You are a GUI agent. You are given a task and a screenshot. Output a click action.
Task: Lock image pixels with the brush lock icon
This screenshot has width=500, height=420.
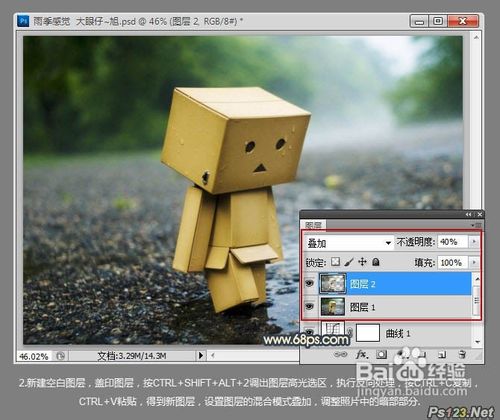coord(349,262)
